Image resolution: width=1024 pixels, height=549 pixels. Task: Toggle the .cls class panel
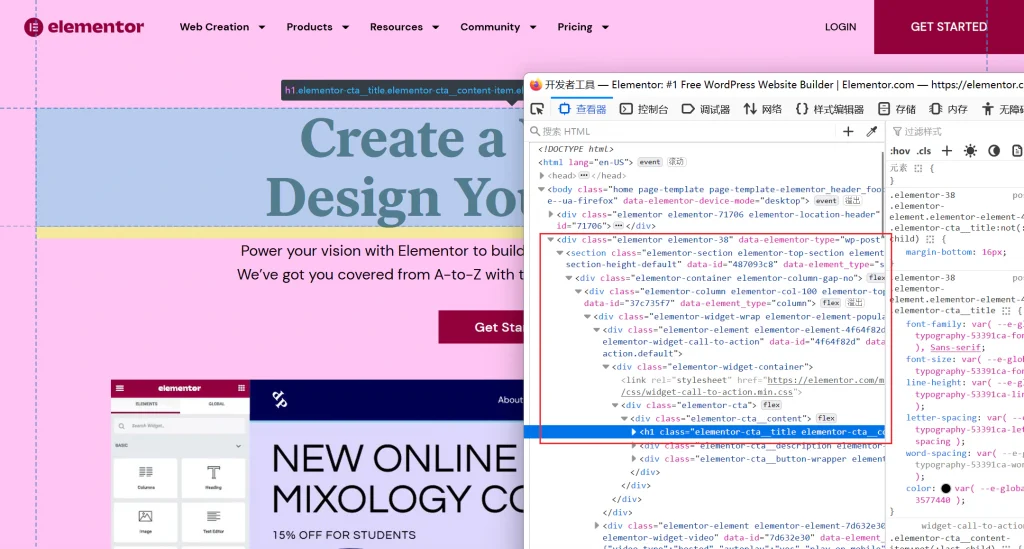coord(923,151)
